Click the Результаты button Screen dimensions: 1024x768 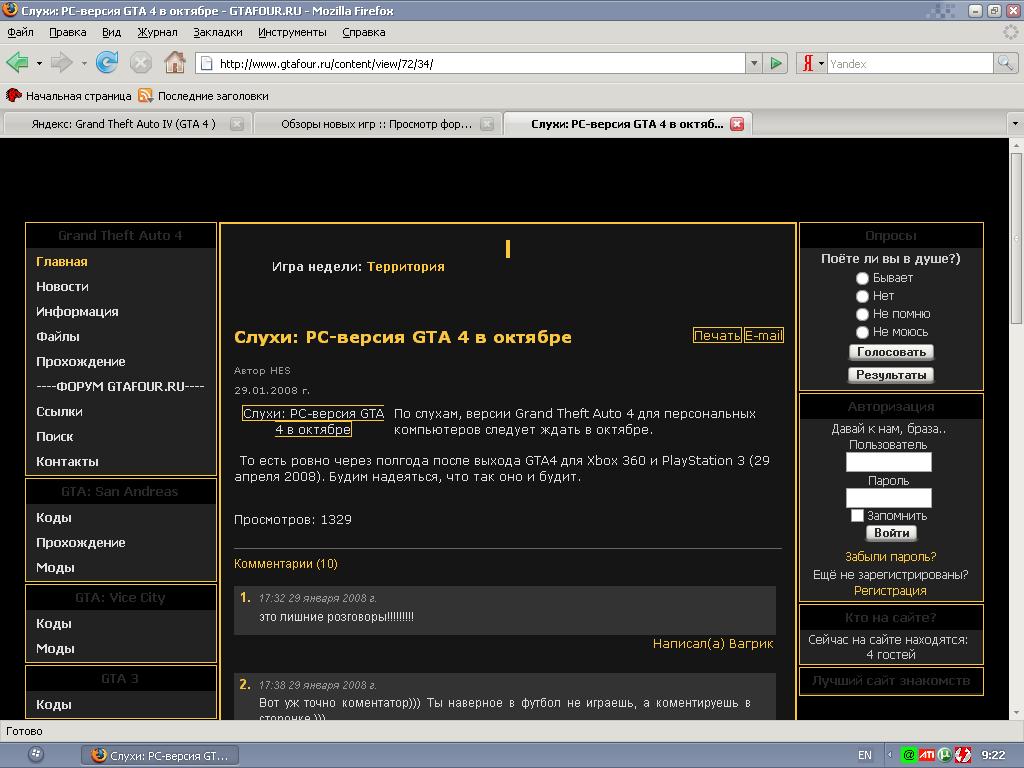[891, 375]
